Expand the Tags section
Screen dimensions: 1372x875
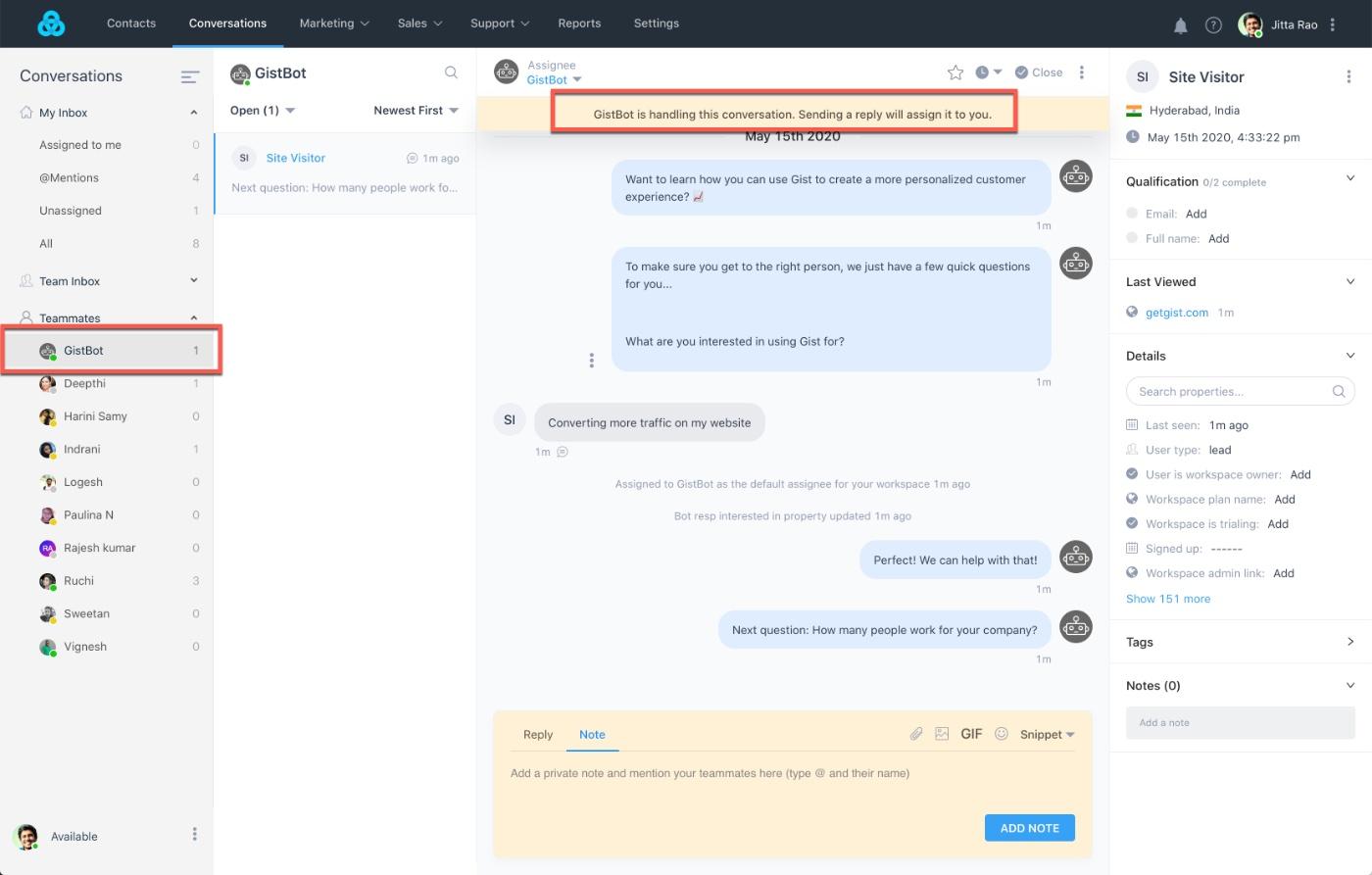pos(1349,642)
